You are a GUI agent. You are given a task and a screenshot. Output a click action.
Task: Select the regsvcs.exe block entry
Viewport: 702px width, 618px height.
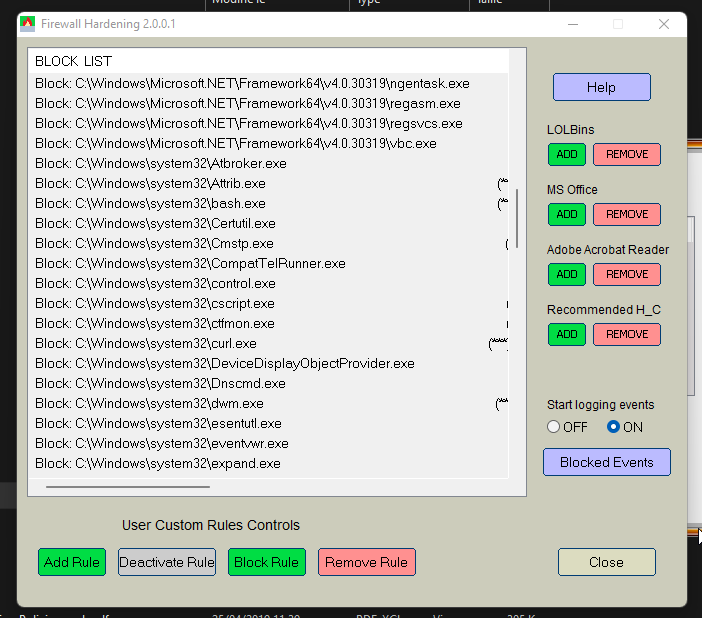click(268, 124)
